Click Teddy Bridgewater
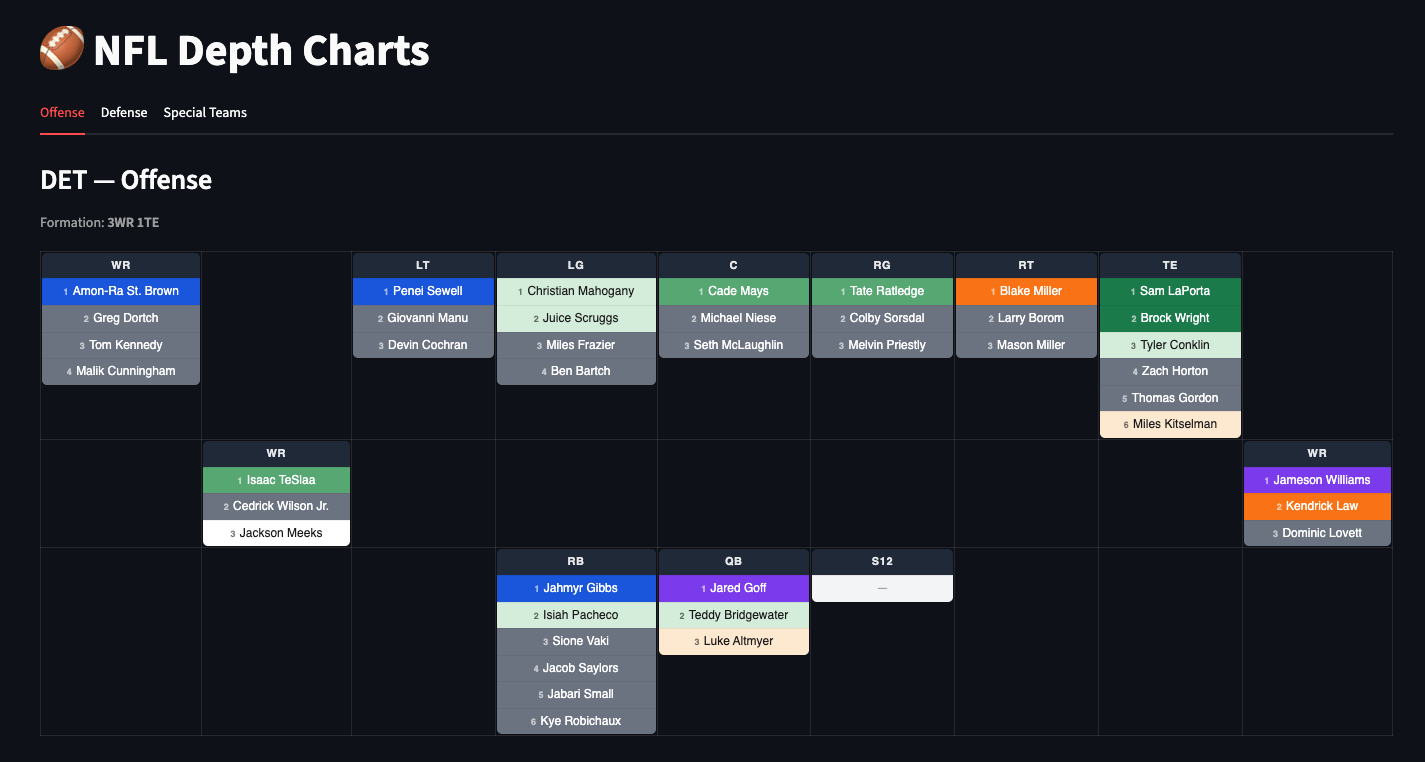 (734, 615)
